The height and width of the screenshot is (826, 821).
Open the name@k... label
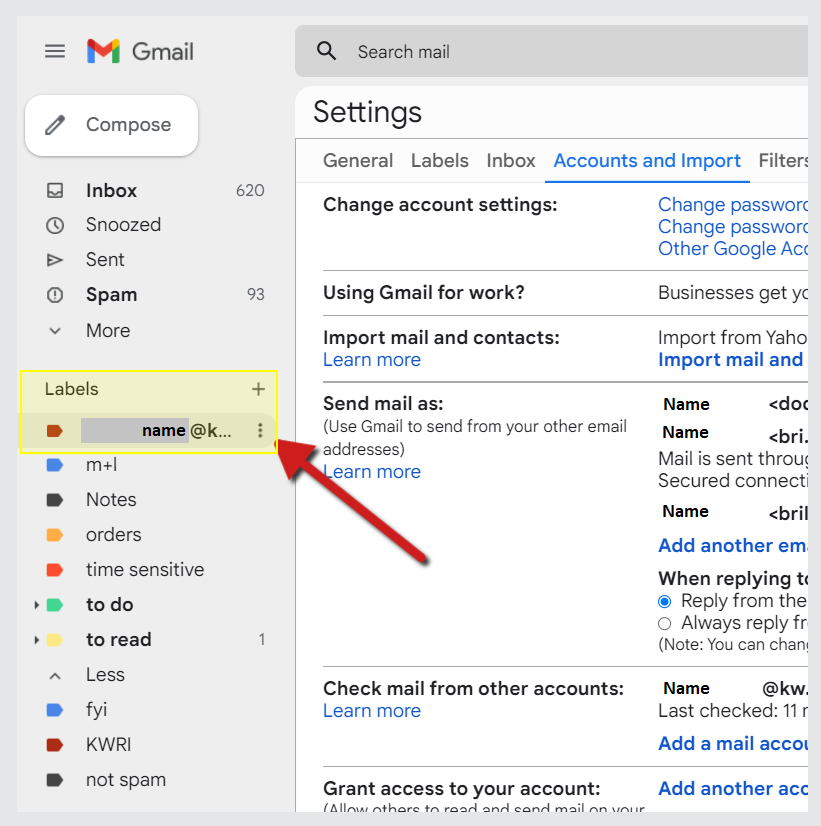[156, 430]
